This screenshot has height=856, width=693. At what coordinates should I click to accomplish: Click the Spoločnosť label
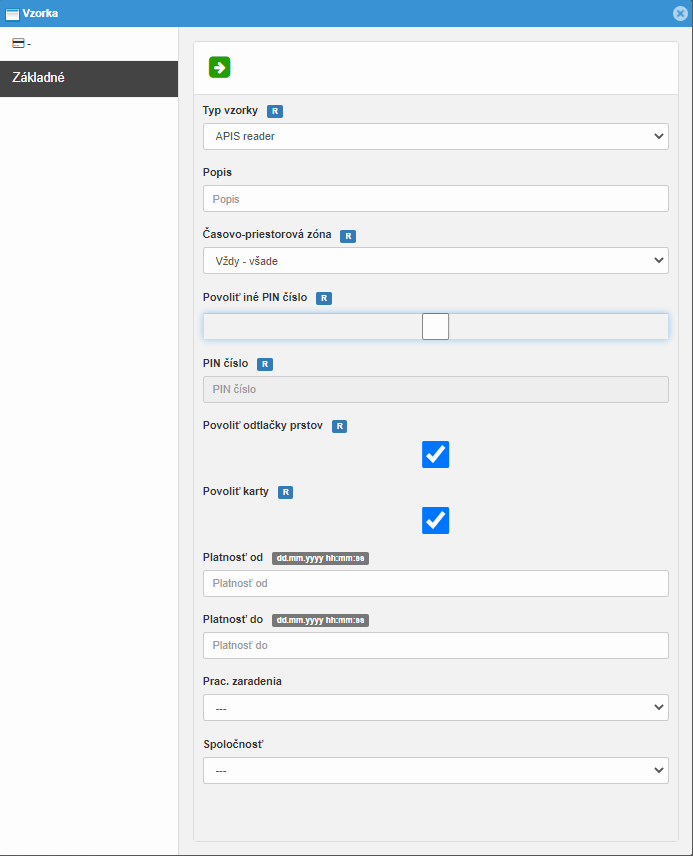(x=234, y=744)
